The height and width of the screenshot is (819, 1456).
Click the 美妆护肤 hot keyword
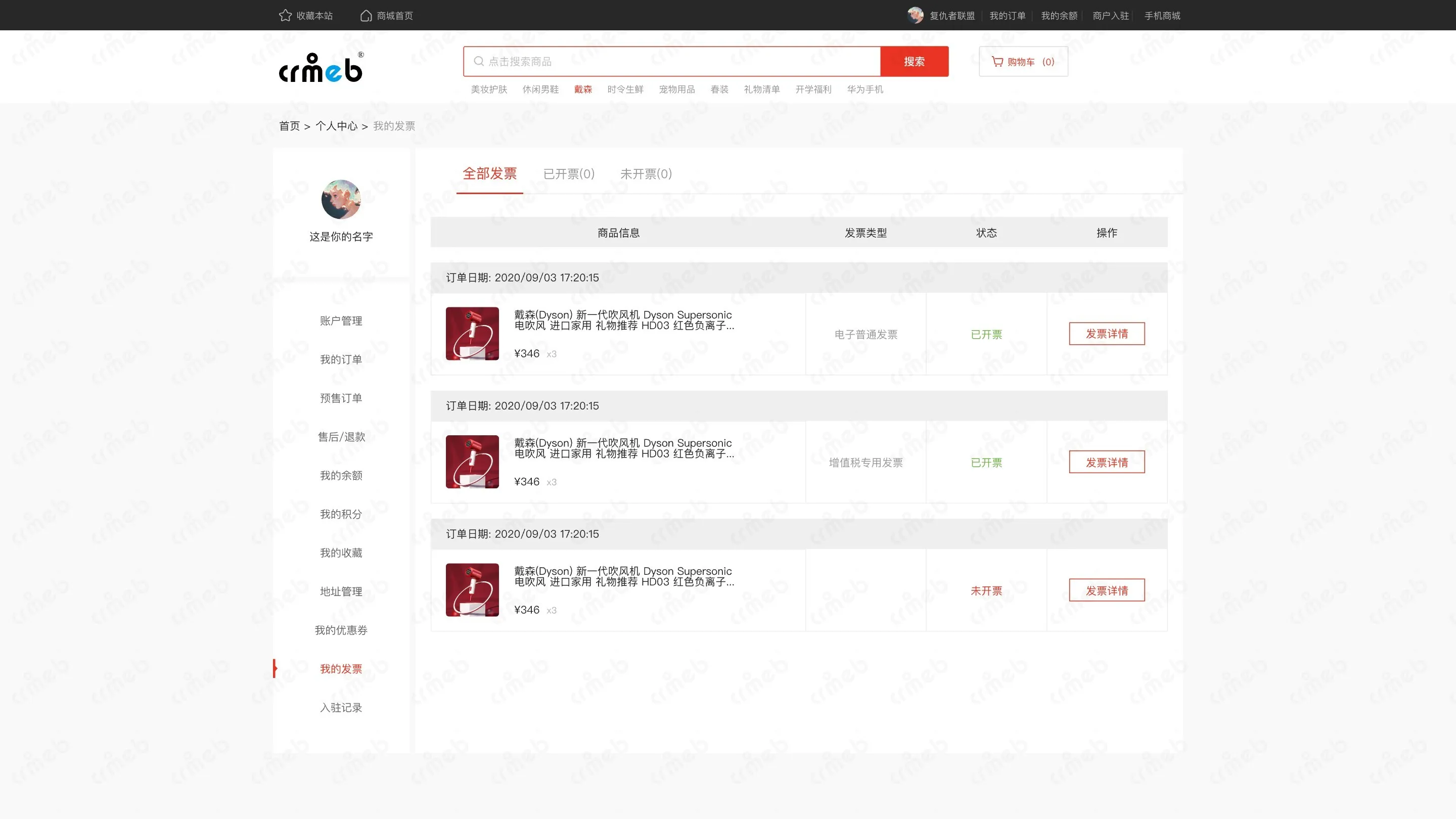[489, 89]
